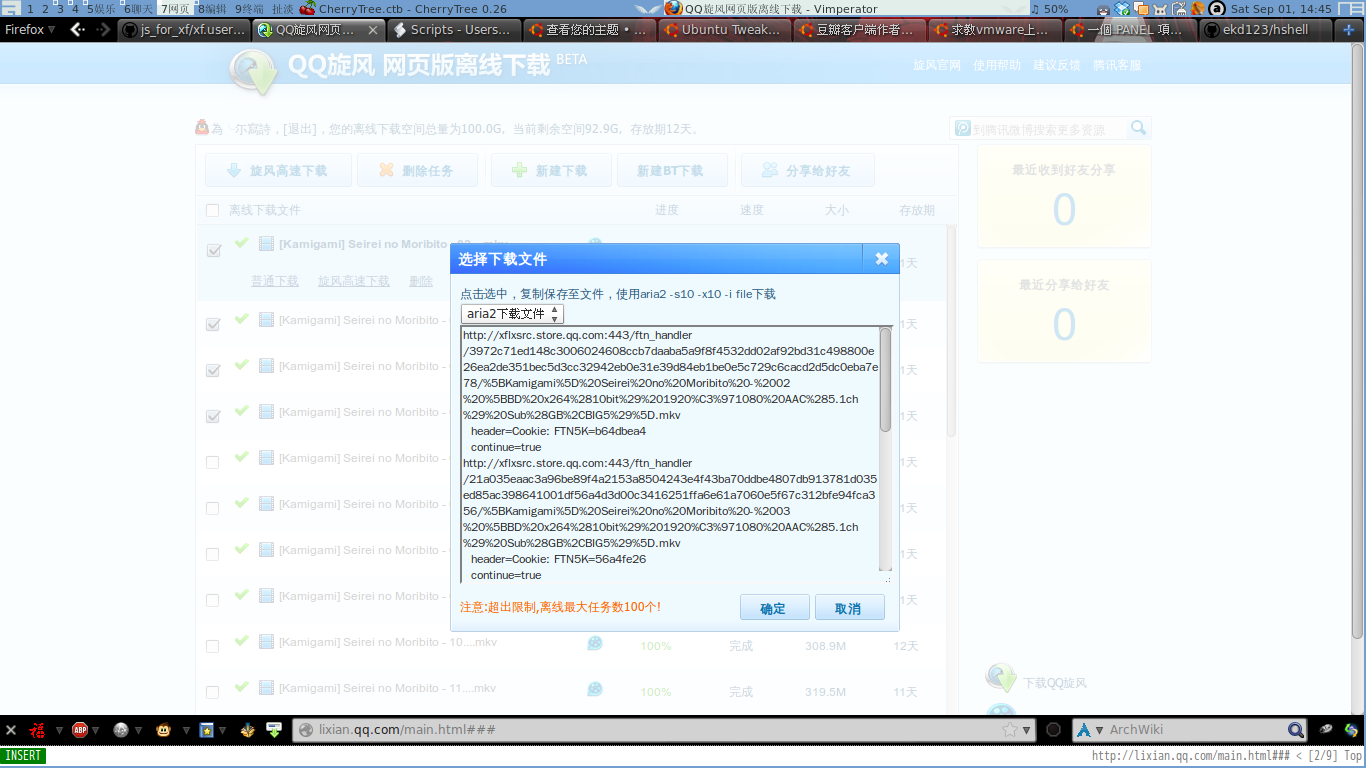Viewport: 1366px width, 768px height.
Task: Click the magnifier icon in the Tencent Weibo search box
Action: [1138, 128]
